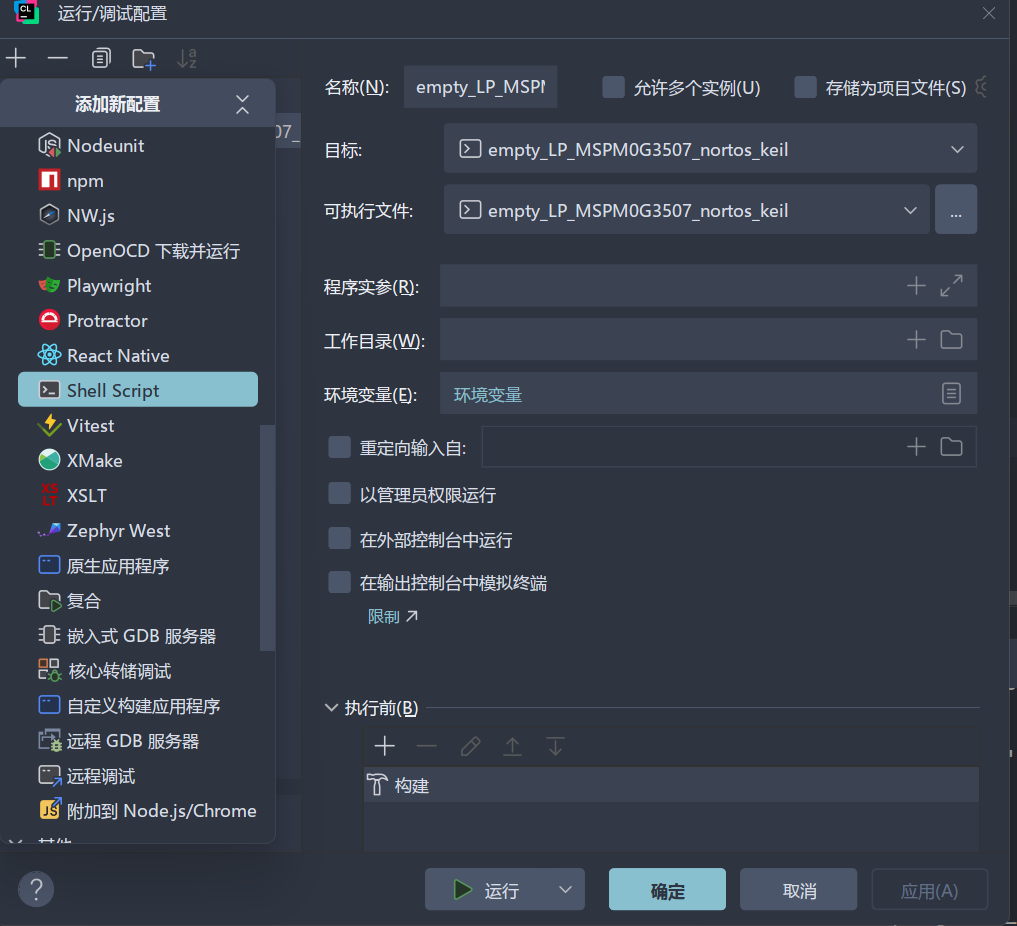Select XMake configuration
The image size is (1017, 926).
138,460
